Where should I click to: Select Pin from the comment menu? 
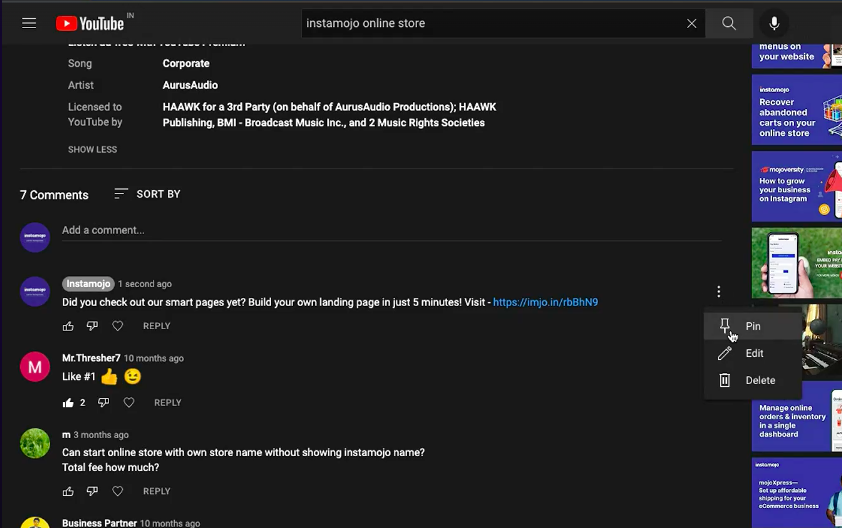pos(752,326)
